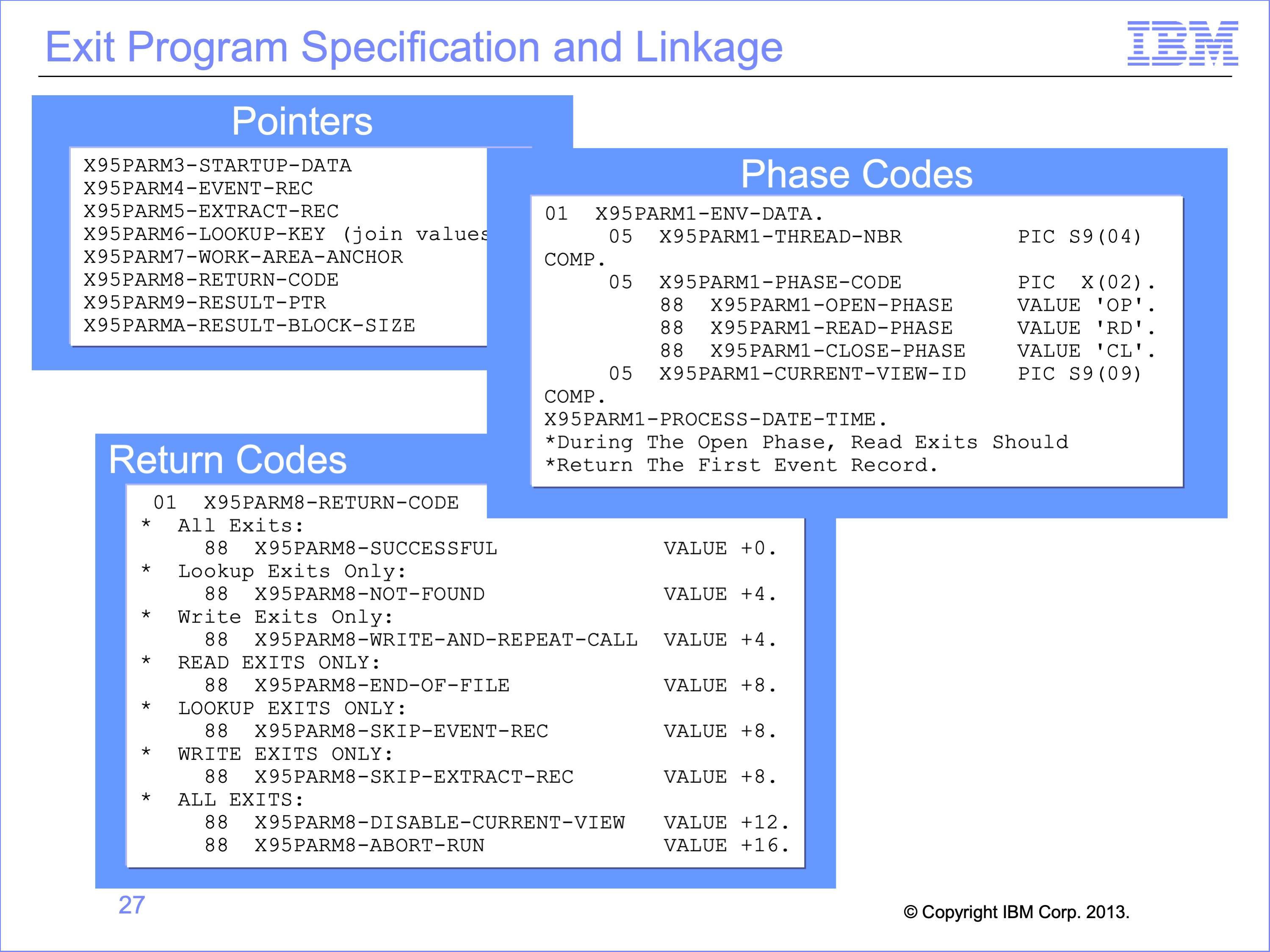Click the X95PARM1-OPEN-PHASE entry

tap(831, 305)
